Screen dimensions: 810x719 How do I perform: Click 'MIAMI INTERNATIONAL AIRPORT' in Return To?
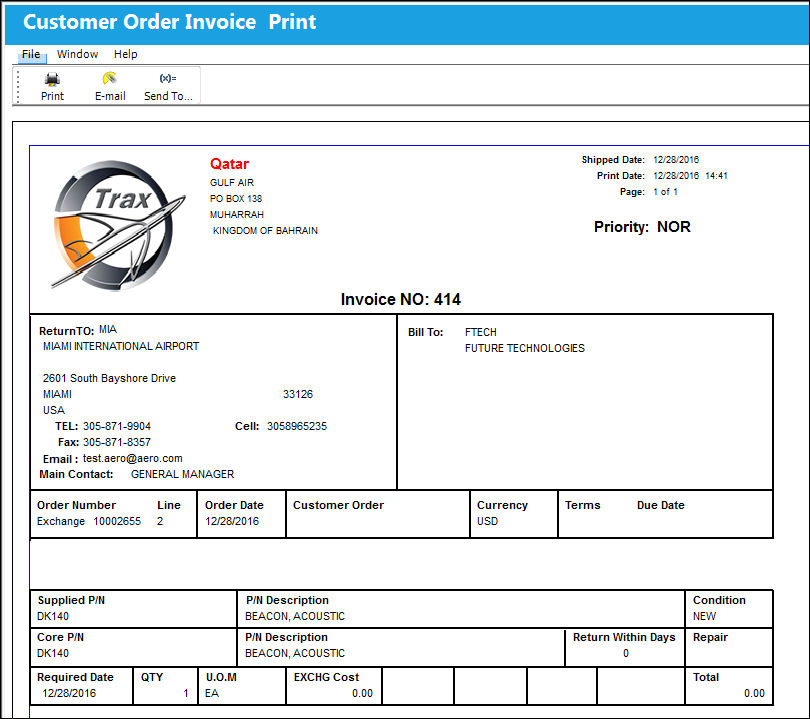click(121, 346)
